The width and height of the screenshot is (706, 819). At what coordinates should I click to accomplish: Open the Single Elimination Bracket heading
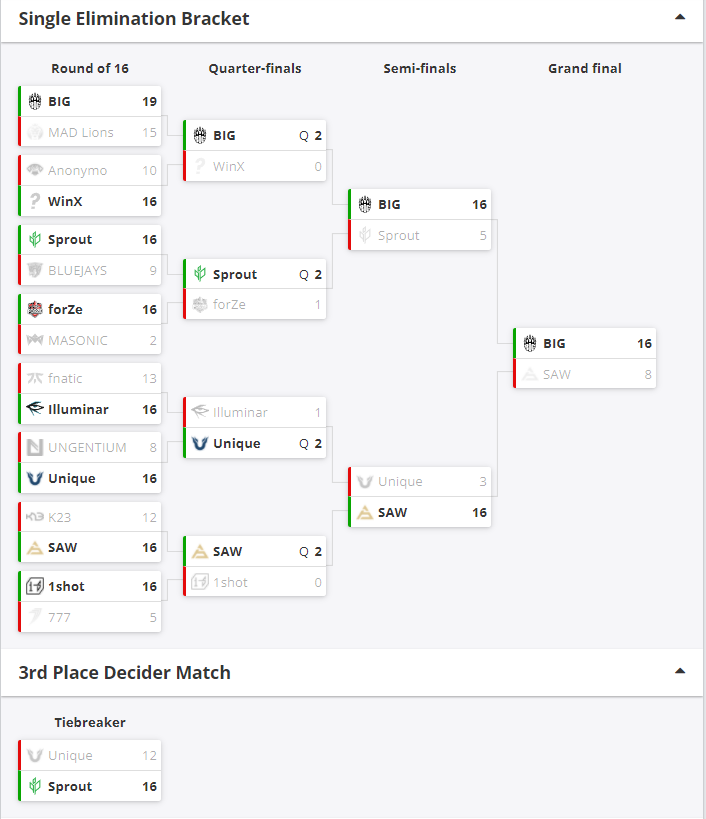point(134,19)
